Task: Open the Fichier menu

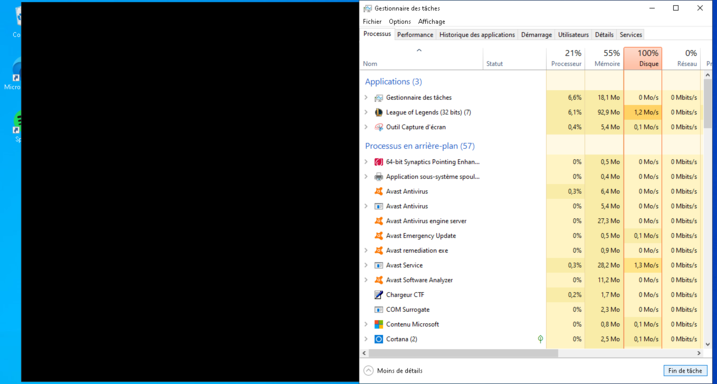Action: pyautogui.click(x=372, y=21)
